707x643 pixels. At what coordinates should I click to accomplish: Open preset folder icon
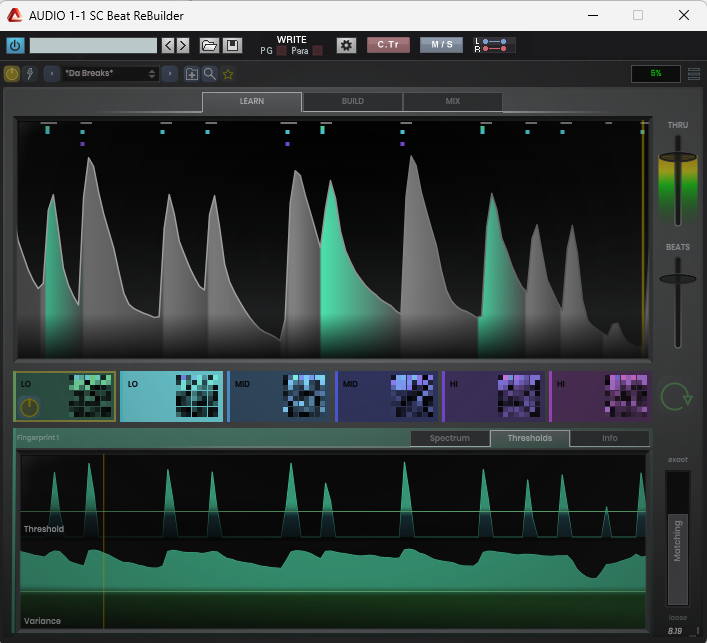[x=209, y=46]
